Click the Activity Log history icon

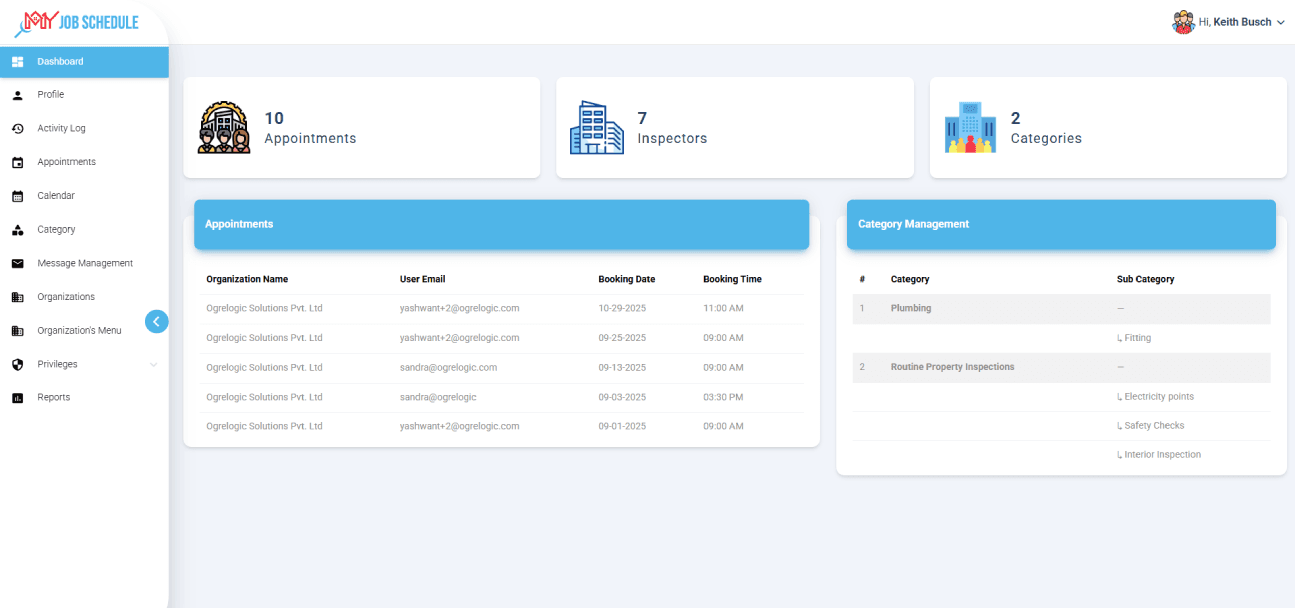[x=17, y=129]
